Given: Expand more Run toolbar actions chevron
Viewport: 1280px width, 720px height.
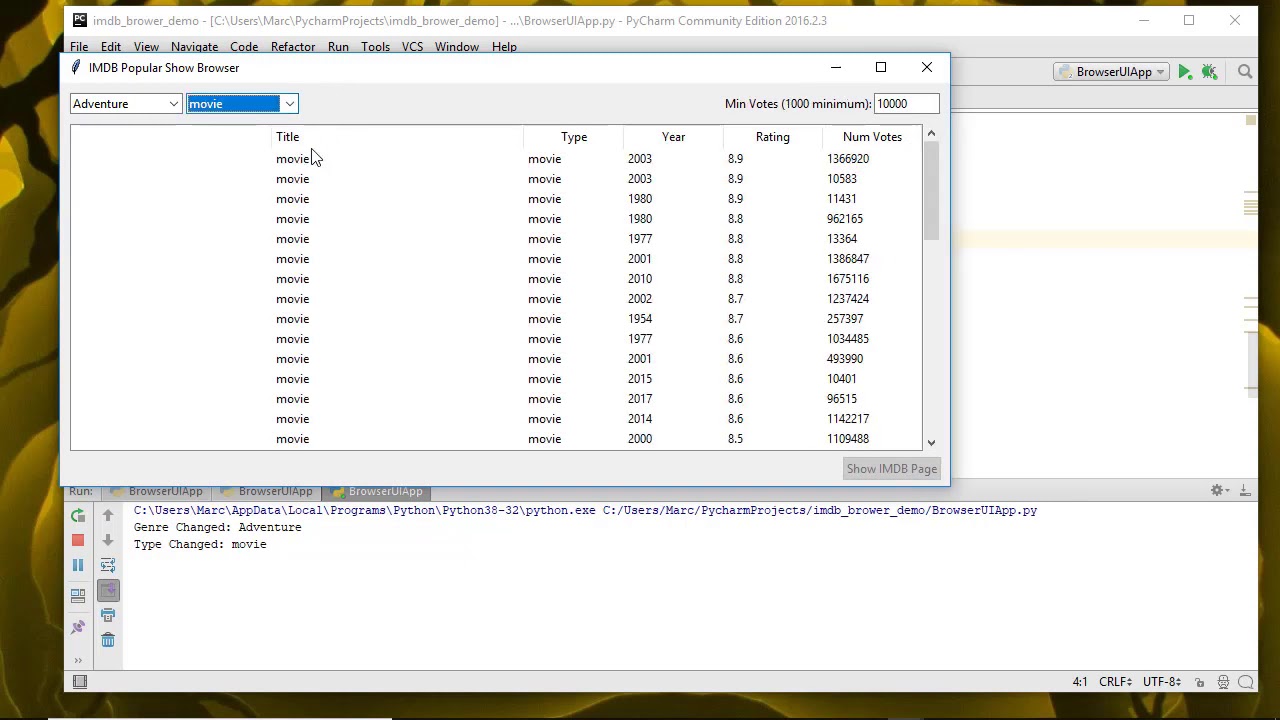Looking at the screenshot, I should [x=78, y=660].
